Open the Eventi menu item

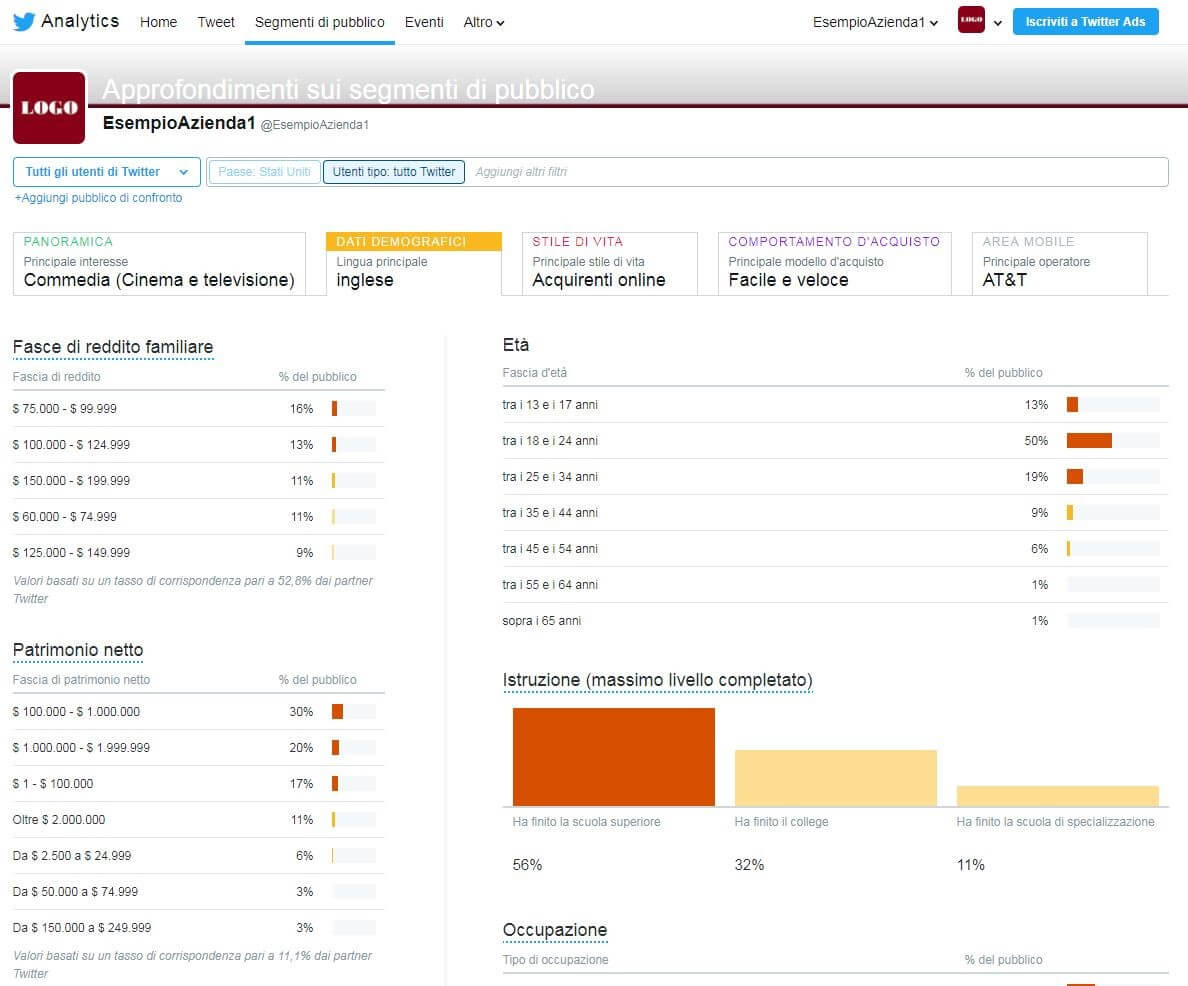coord(424,22)
